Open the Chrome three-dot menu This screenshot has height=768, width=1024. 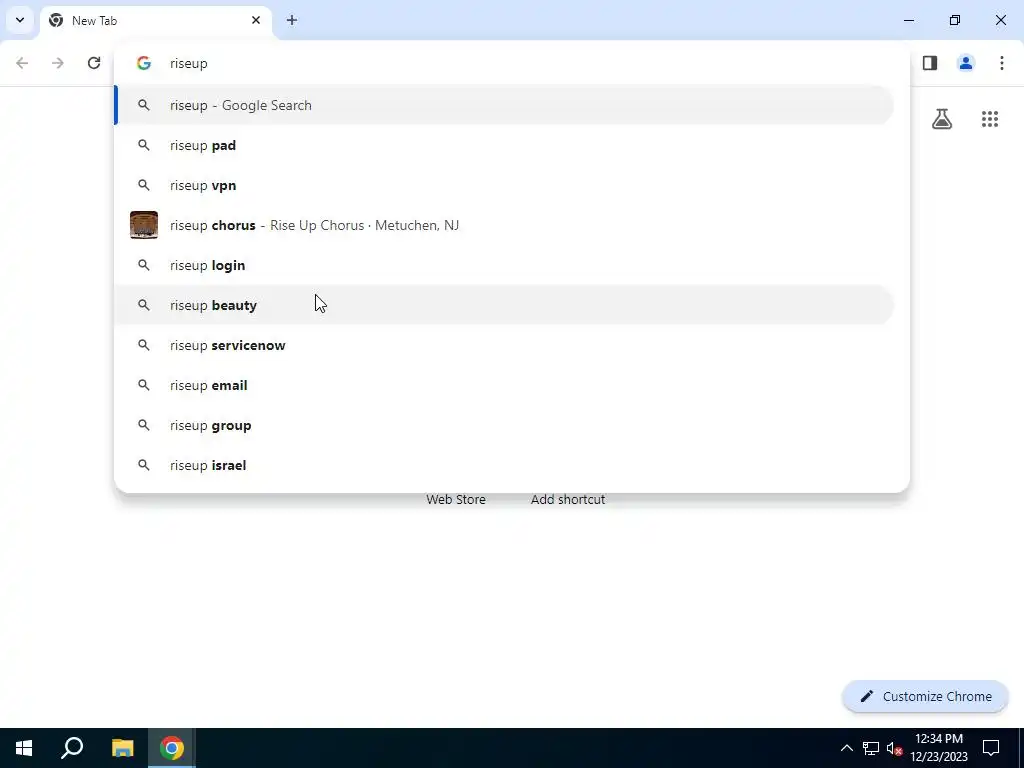point(1002,63)
